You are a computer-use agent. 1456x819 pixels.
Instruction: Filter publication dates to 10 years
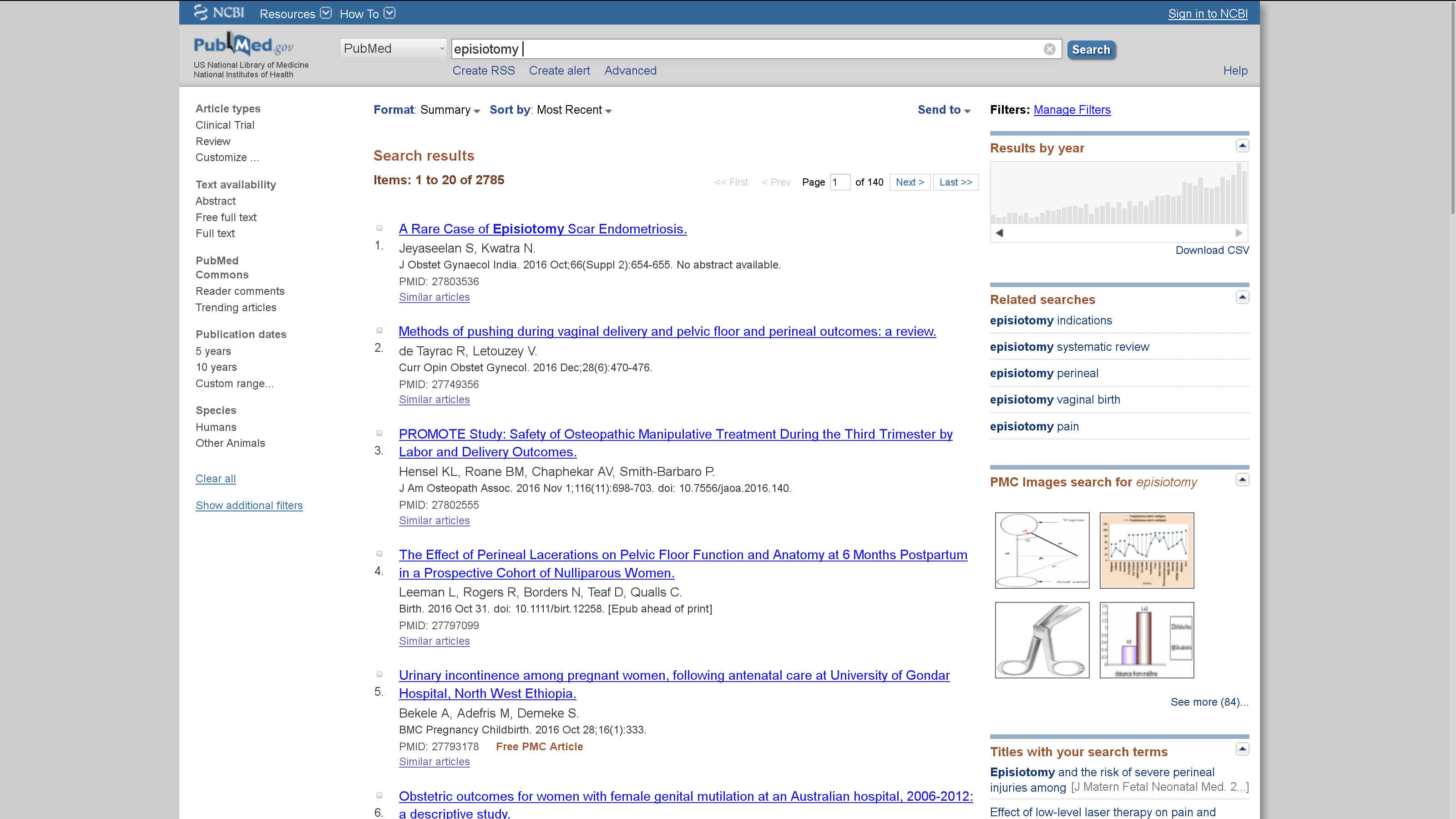pos(216,367)
